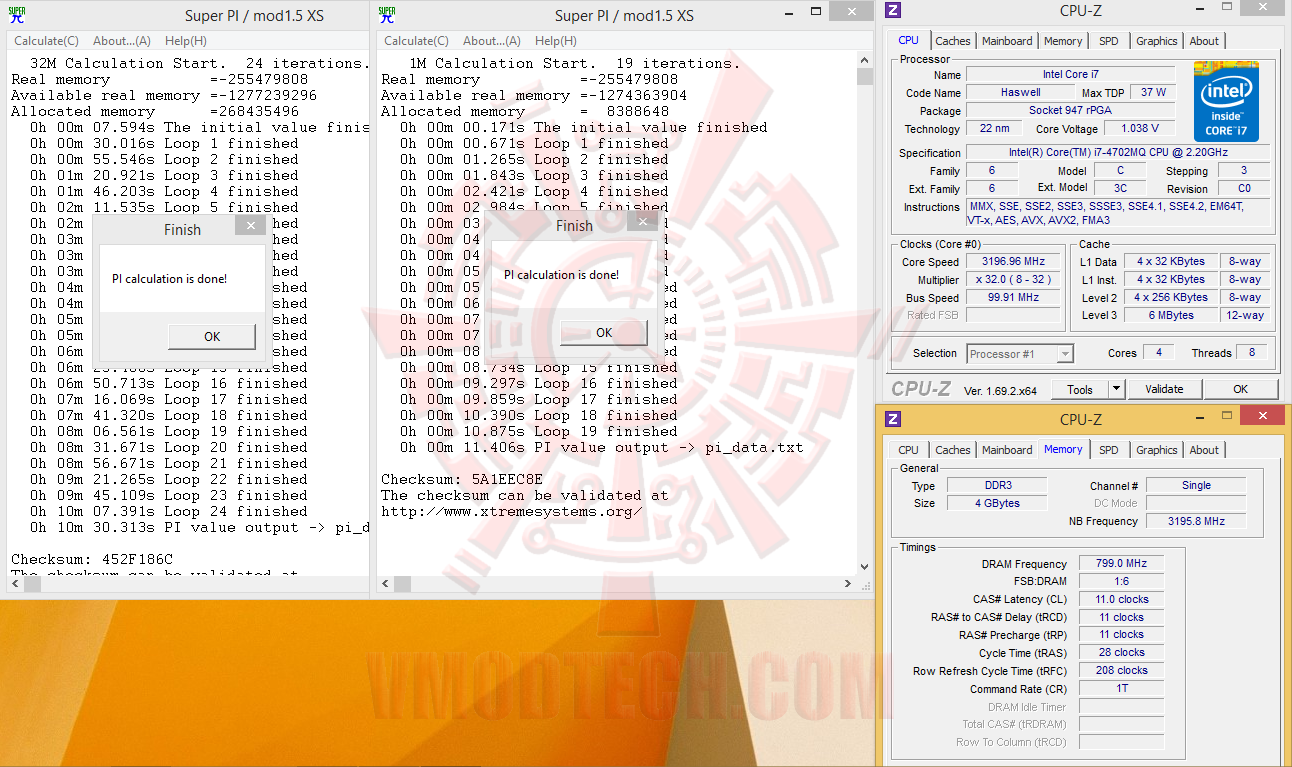Close the Finish dialog in the 1M Super PI window
Image resolution: width=1292 pixels, height=767 pixels.
pyautogui.click(x=642, y=223)
